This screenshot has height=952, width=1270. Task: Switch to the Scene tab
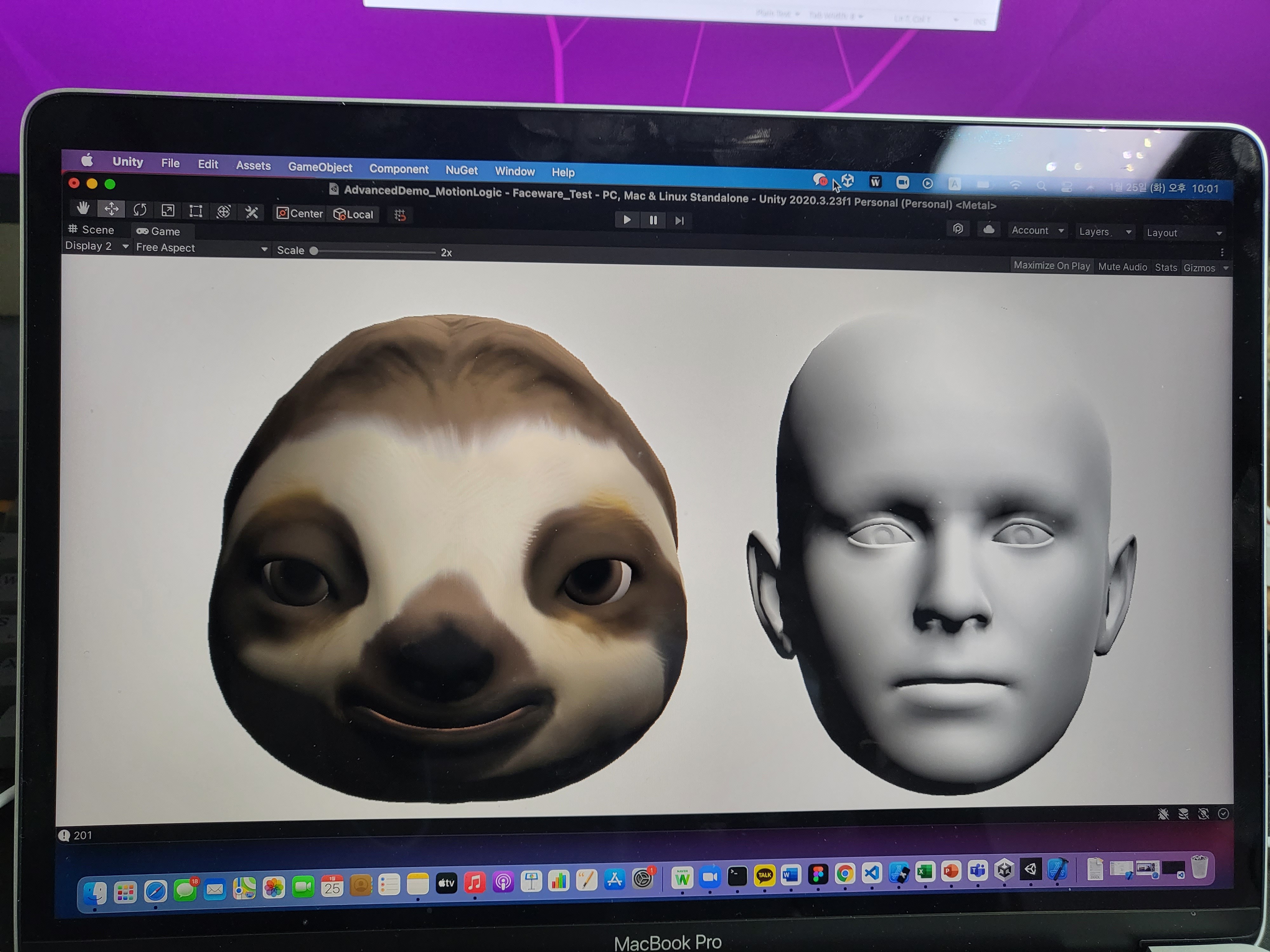tap(92, 229)
